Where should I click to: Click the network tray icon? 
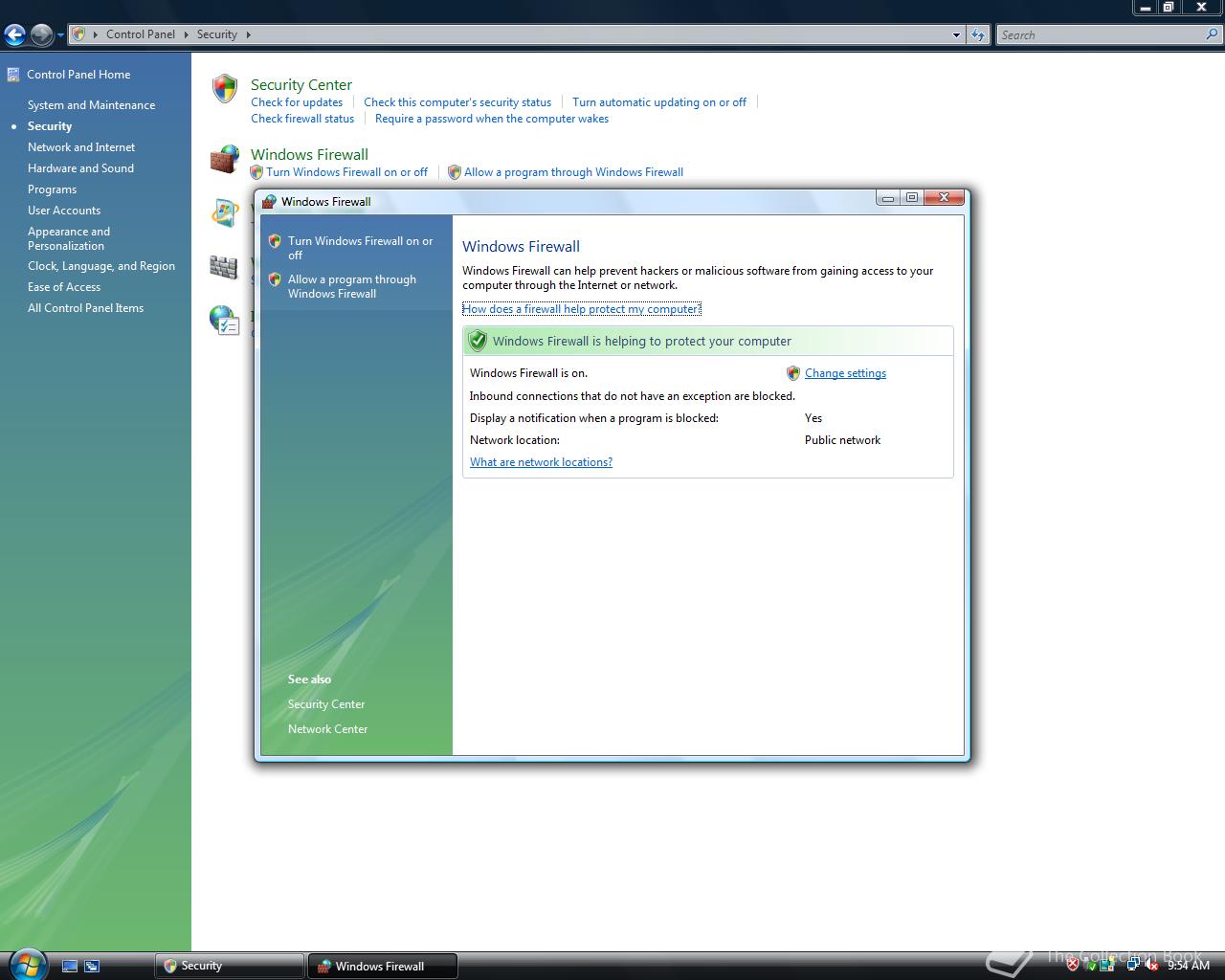[x=1133, y=966]
